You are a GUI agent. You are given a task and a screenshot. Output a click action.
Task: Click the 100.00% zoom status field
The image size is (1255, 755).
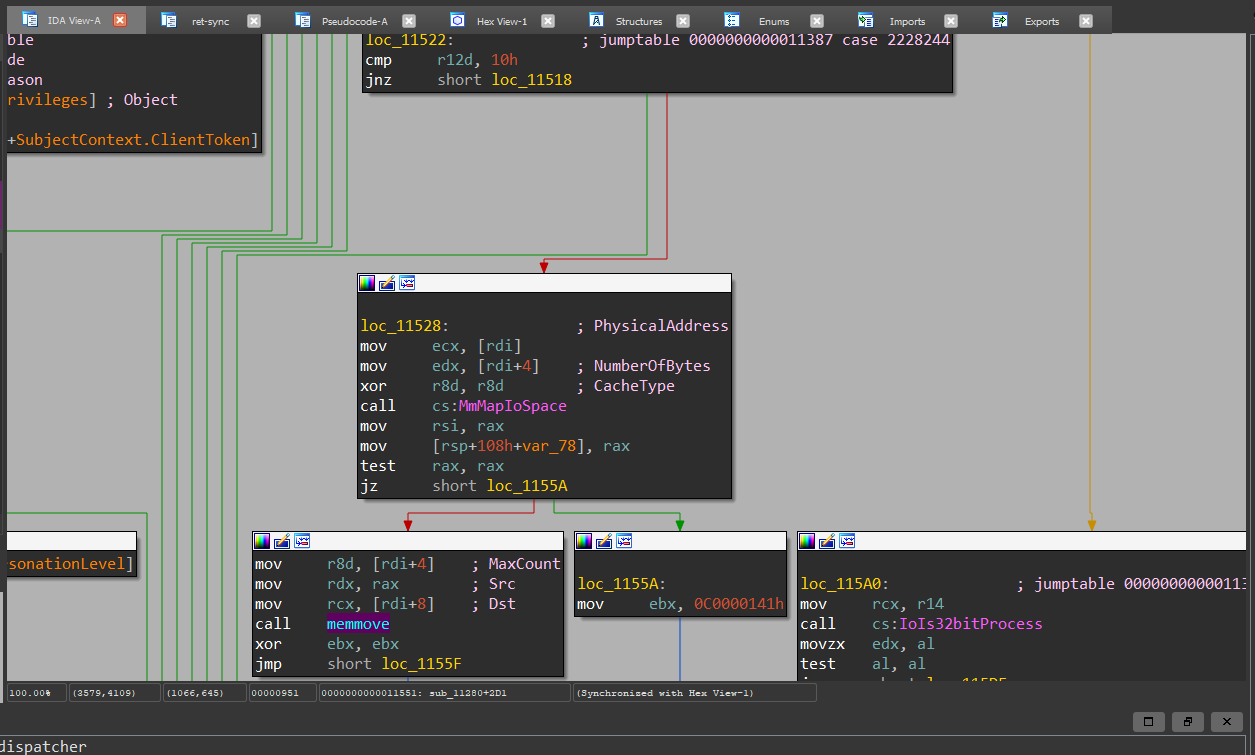point(36,693)
